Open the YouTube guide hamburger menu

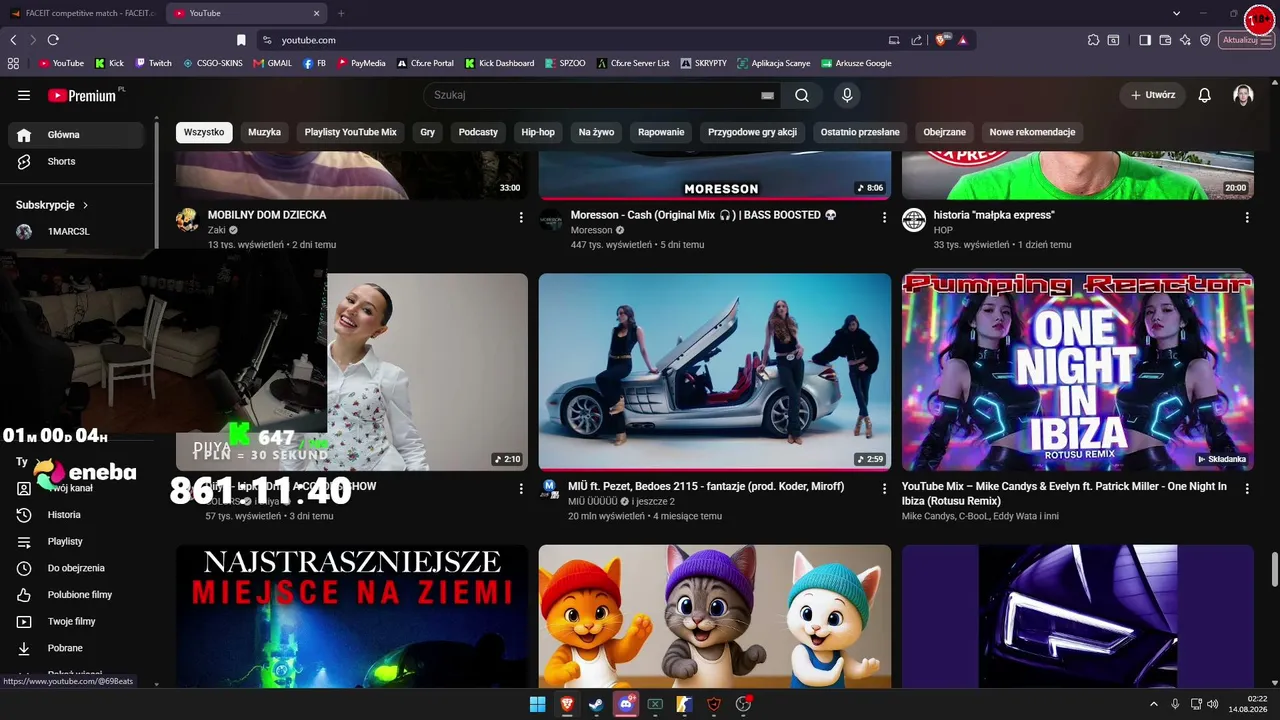(x=24, y=95)
